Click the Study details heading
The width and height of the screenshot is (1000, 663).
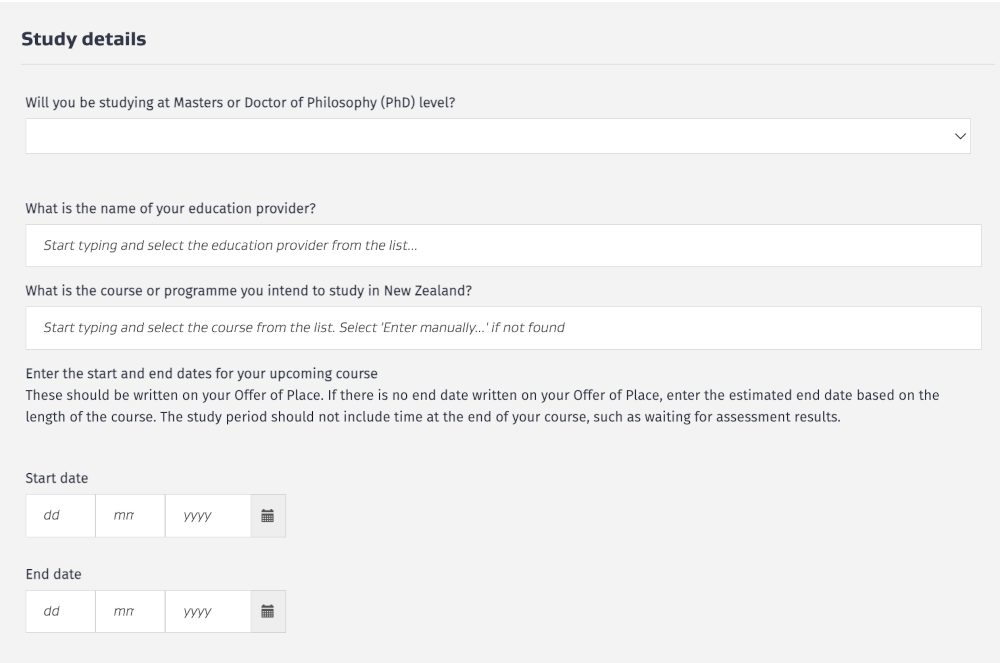click(84, 39)
